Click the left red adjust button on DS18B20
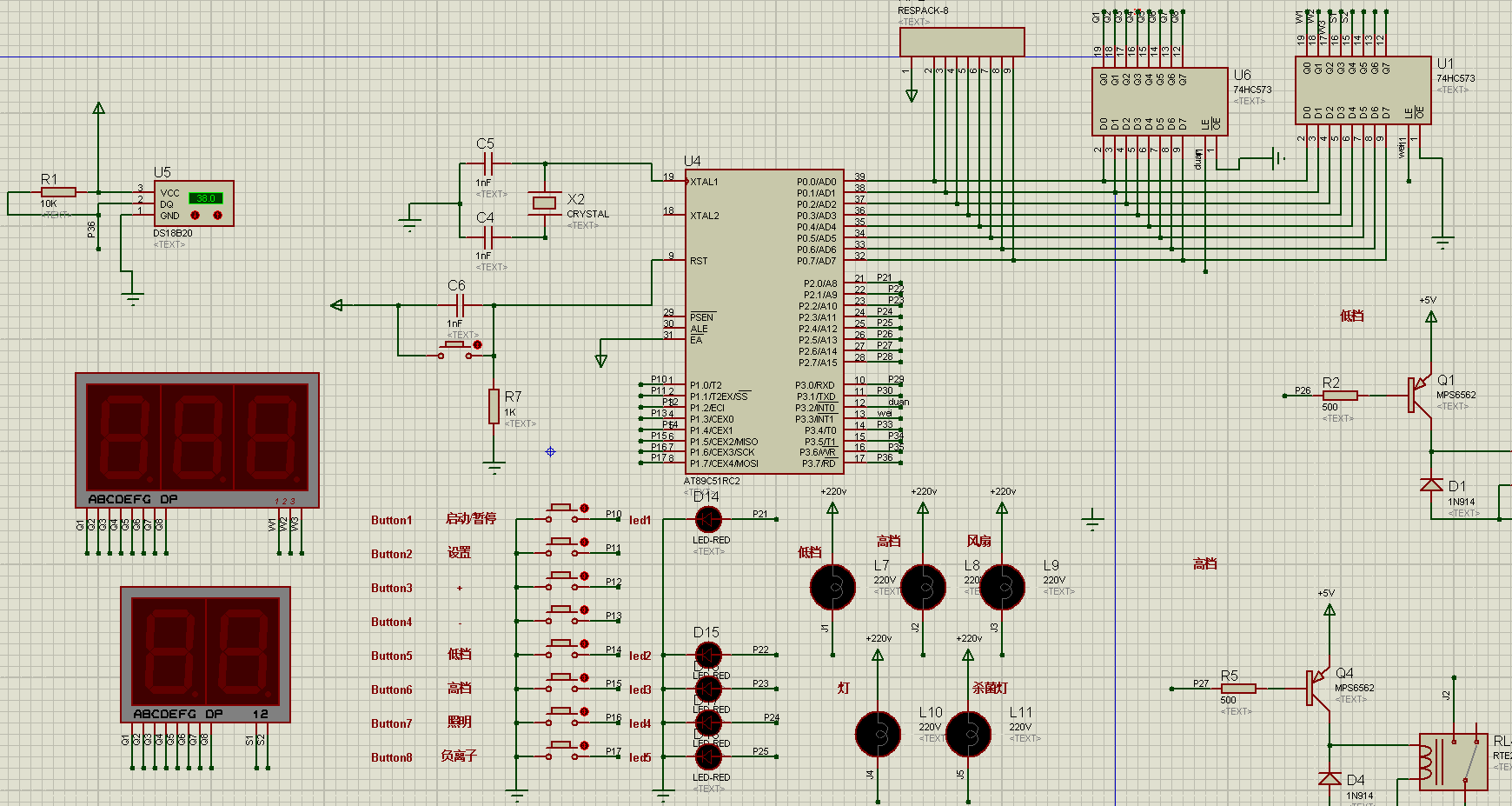 tap(196, 215)
